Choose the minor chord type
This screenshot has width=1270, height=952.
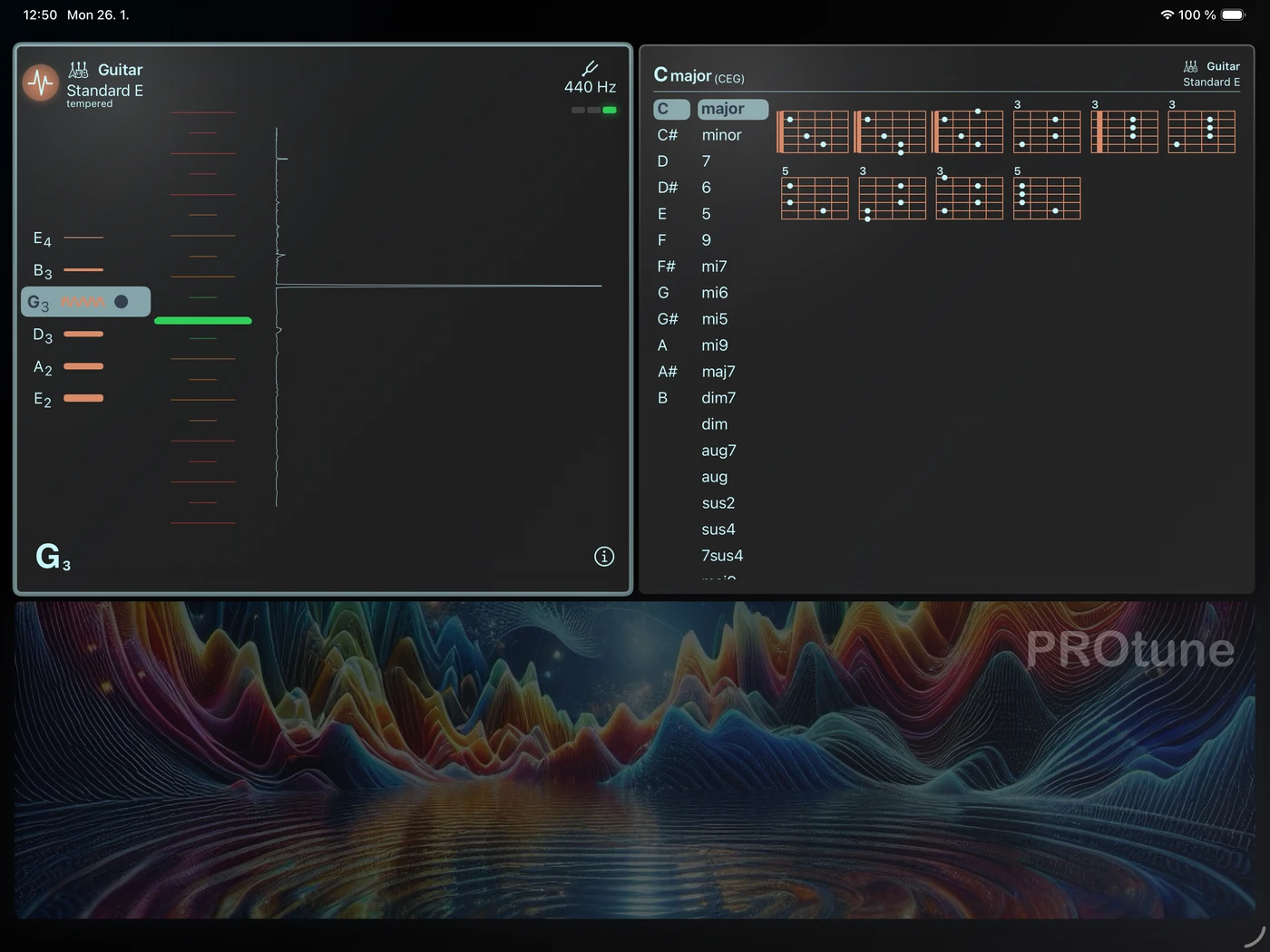pyautogui.click(x=722, y=135)
